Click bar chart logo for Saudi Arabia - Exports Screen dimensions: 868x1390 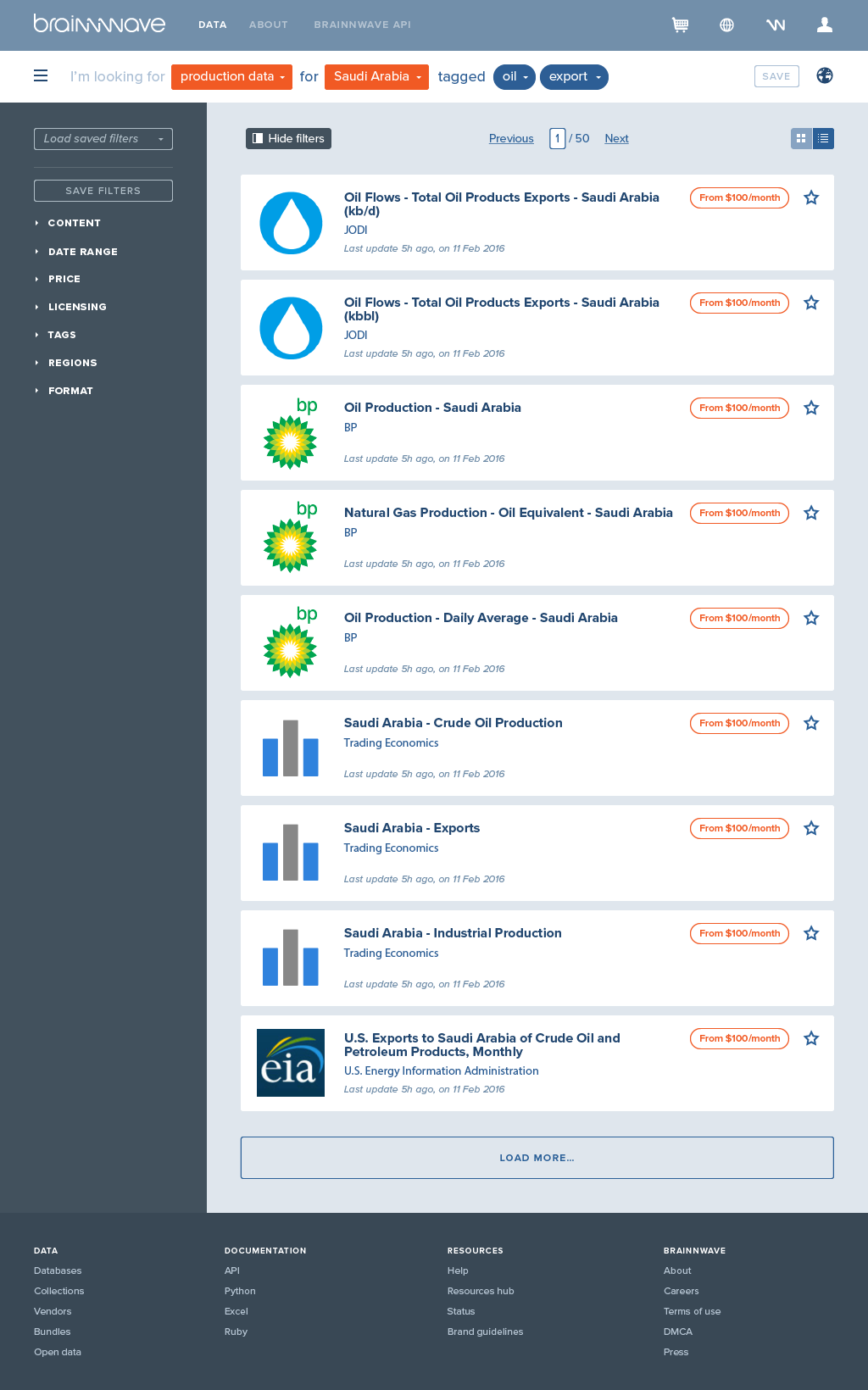point(291,853)
